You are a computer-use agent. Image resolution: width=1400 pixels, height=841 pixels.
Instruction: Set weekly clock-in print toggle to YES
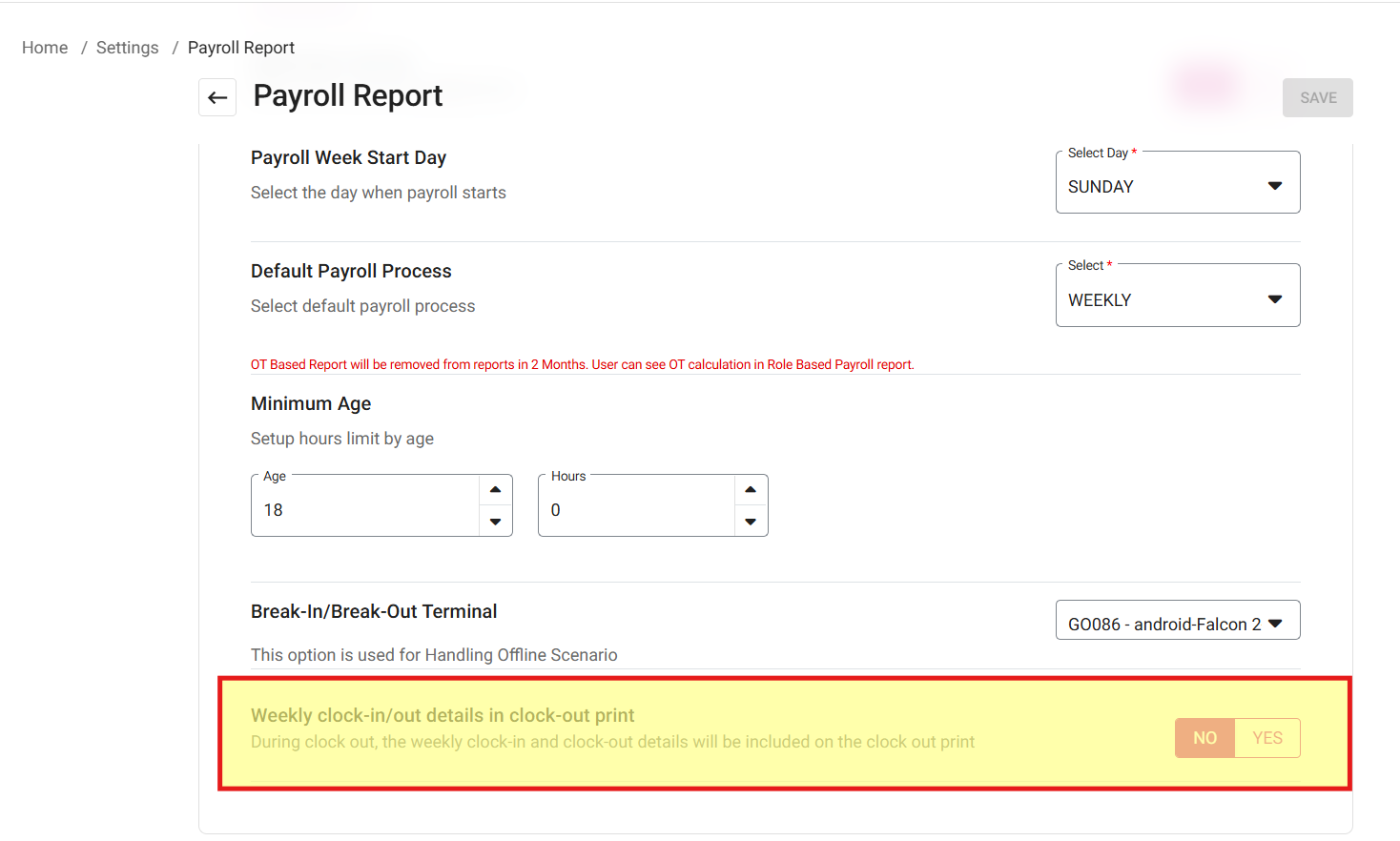tap(1266, 738)
